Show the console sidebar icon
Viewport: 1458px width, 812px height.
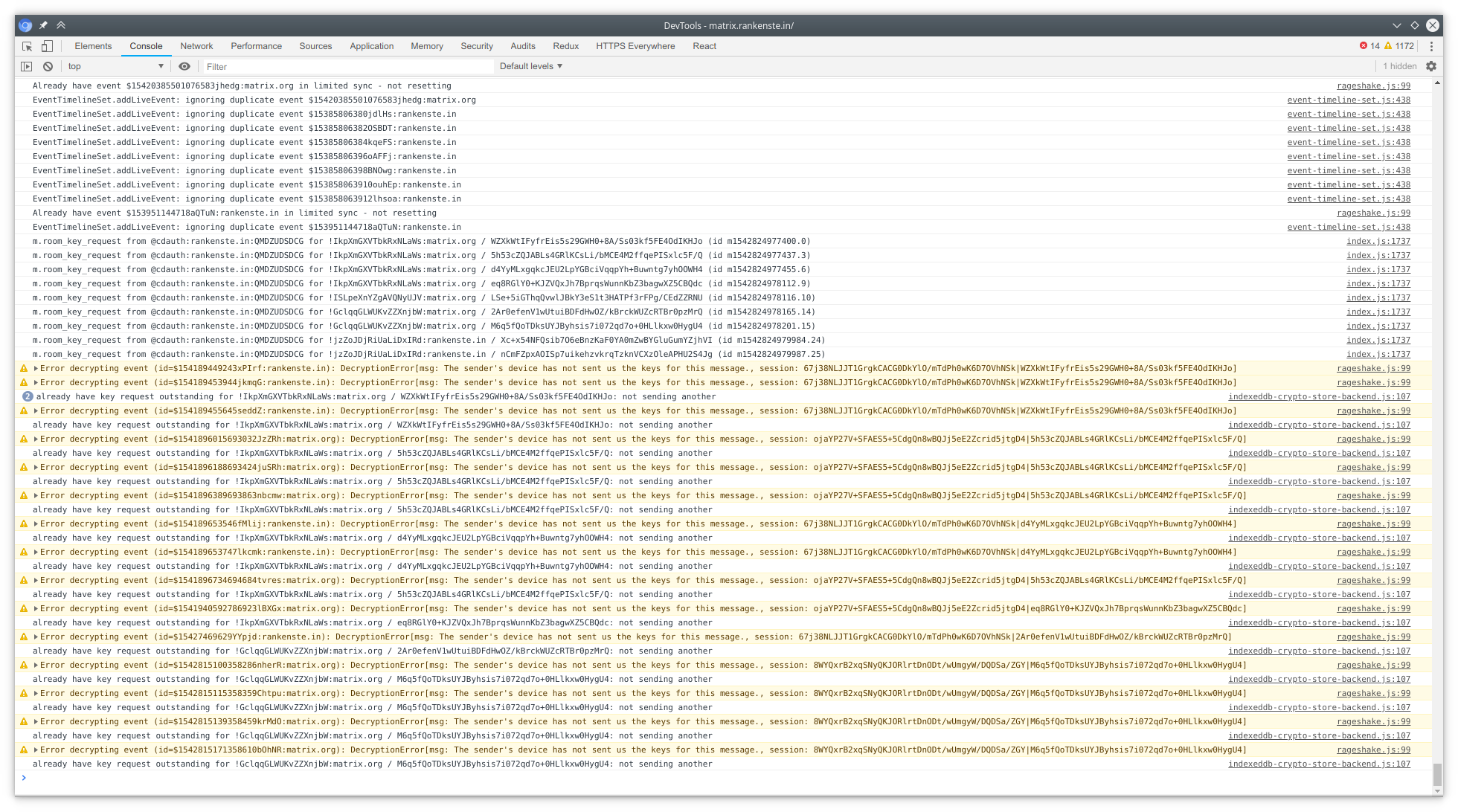click(x=26, y=66)
